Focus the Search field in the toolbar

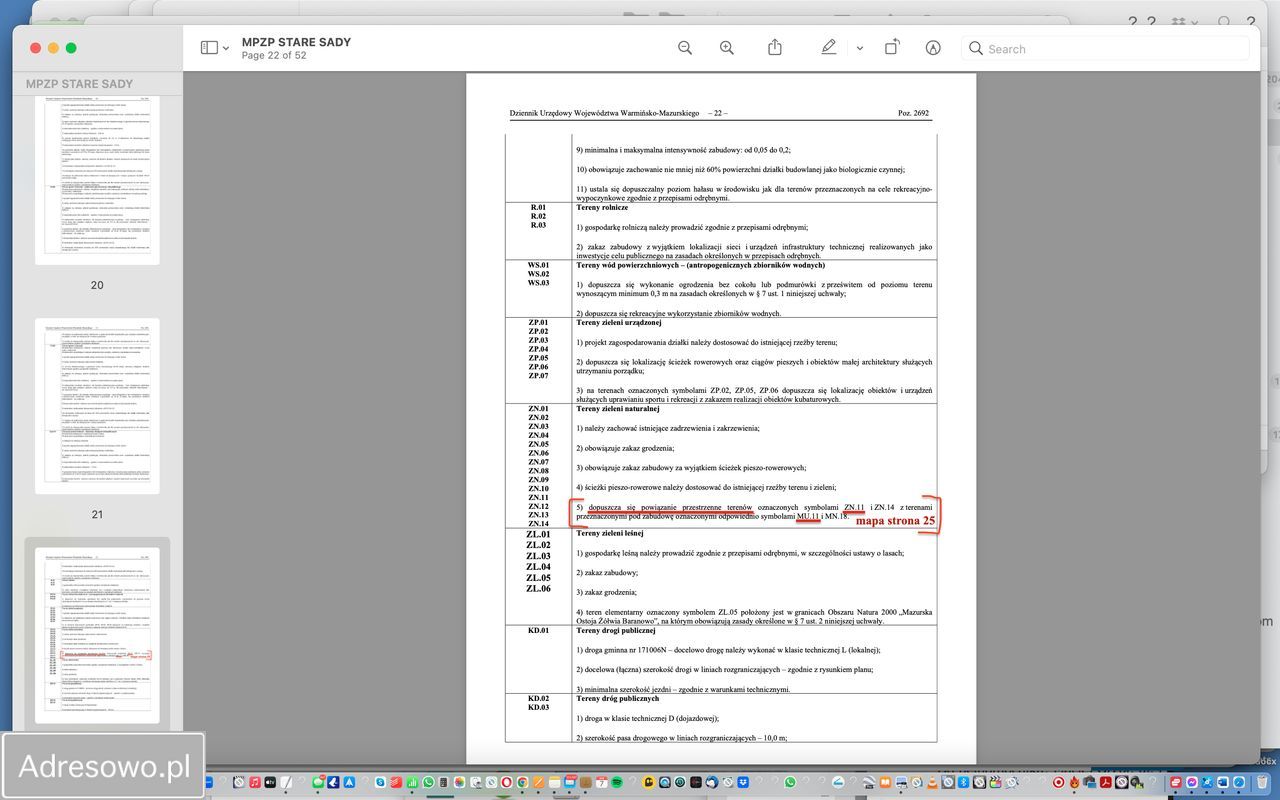coord(1105,48)
